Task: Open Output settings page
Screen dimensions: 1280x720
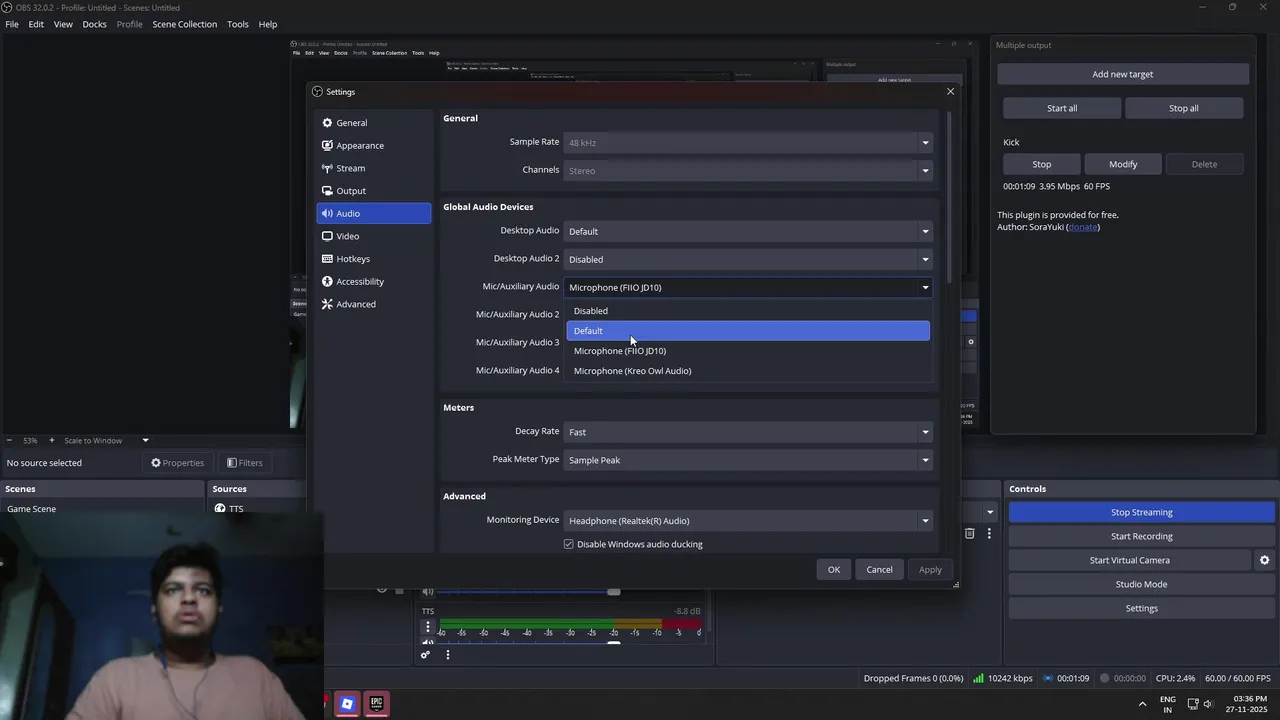Action: pos(373,191)
